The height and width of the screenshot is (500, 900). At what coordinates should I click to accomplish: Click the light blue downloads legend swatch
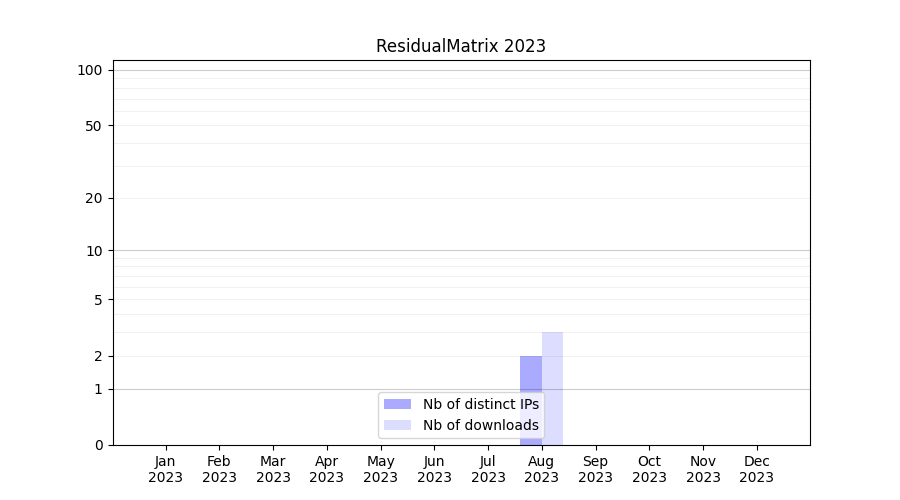[x=397, y=425]
